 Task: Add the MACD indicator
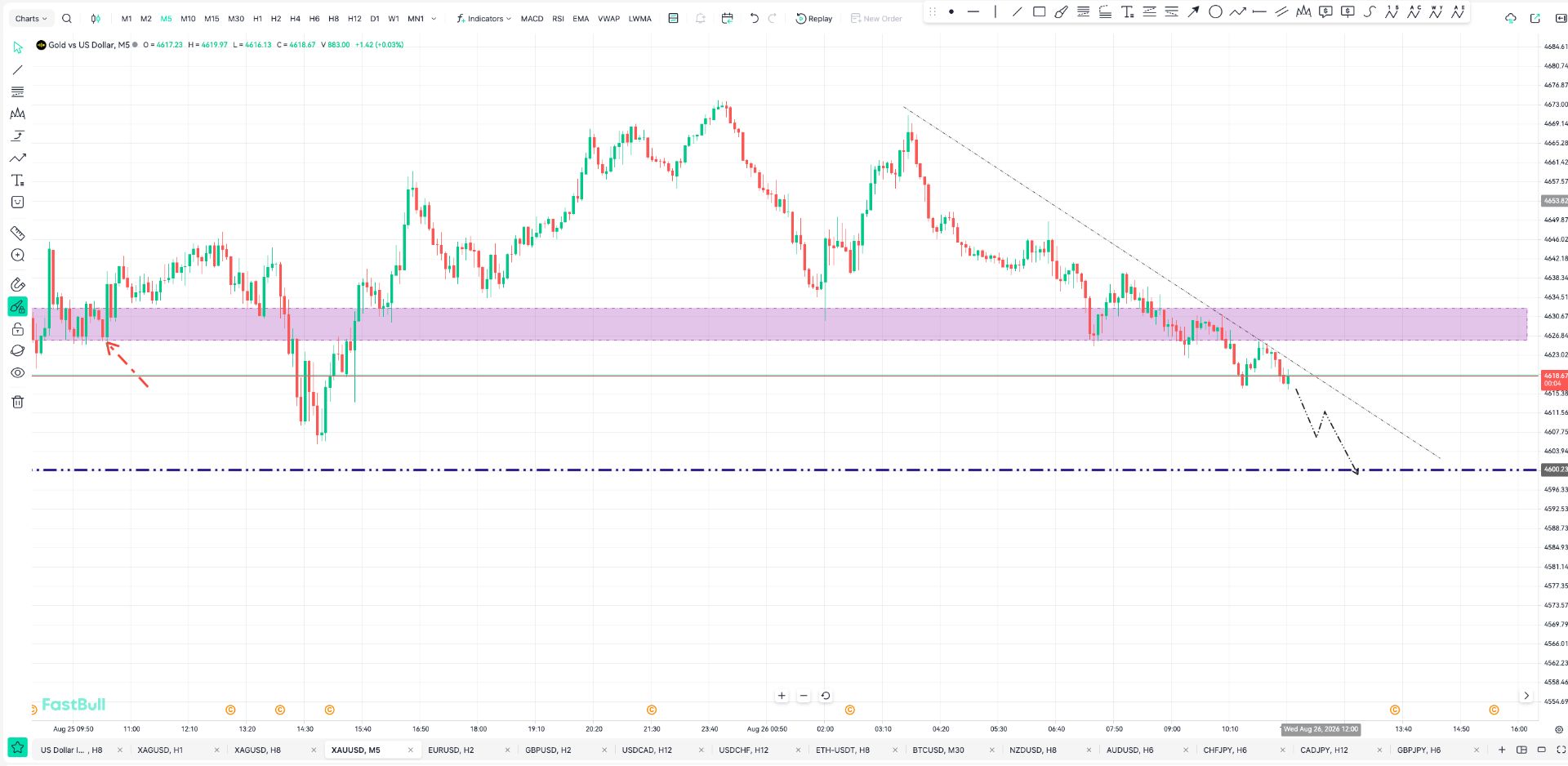click(x=532, y=19)
